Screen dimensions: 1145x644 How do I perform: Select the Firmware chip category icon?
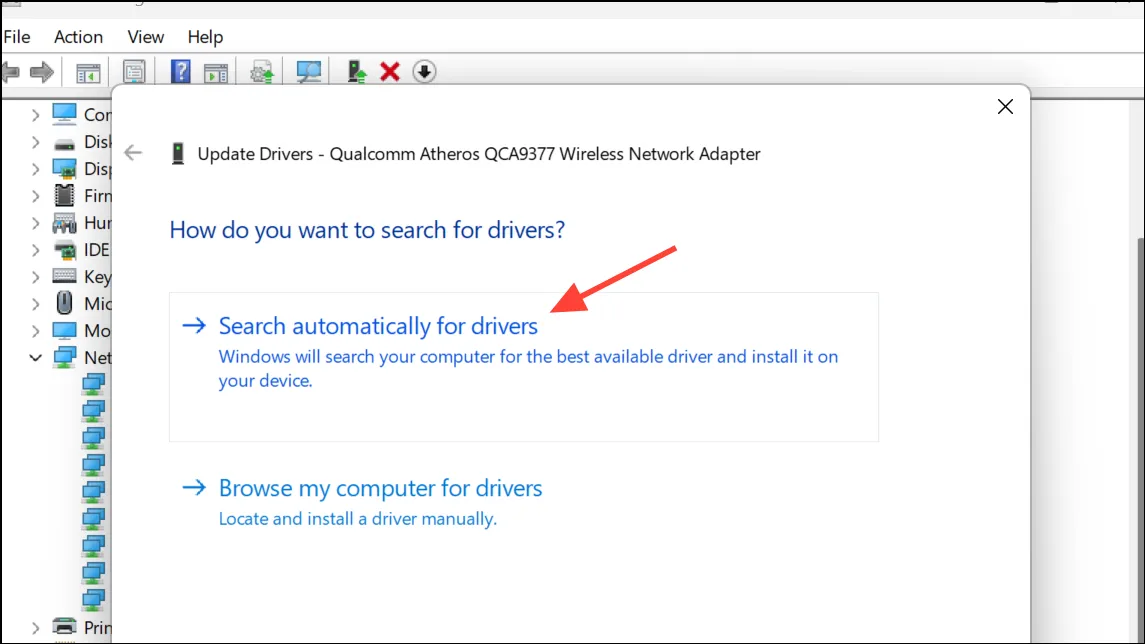(64, 195)
